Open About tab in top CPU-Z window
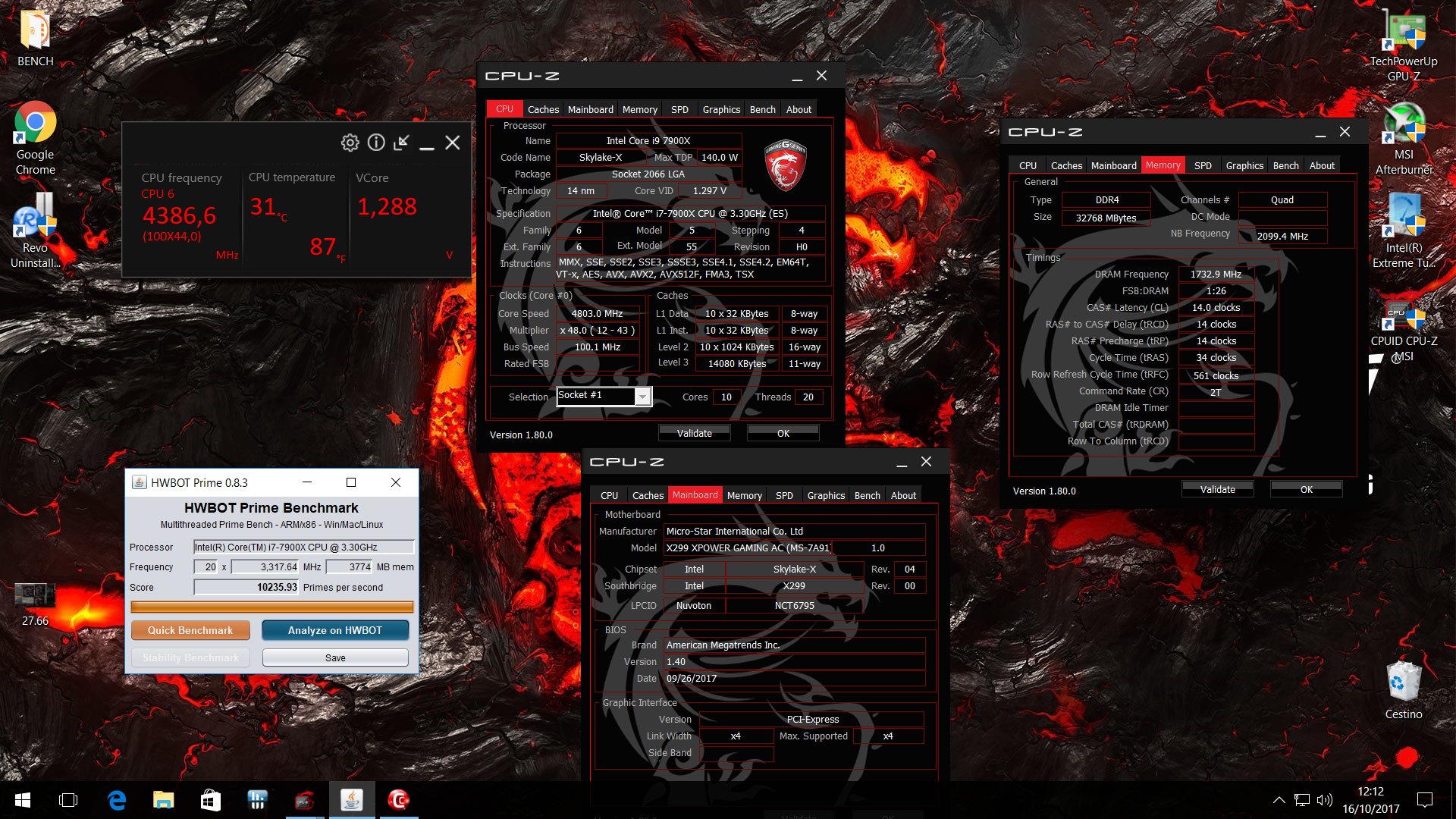 (x=799, y=109)
